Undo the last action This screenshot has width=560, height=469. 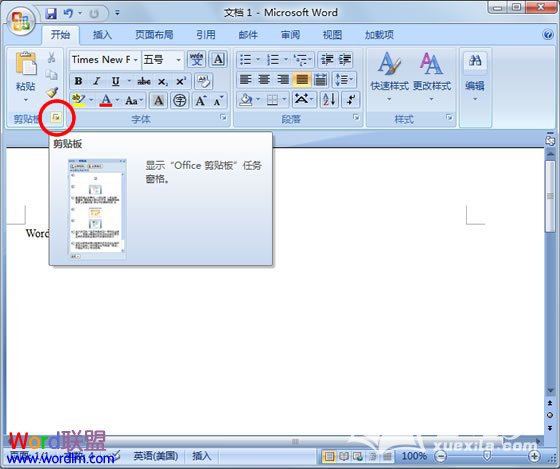pos(68,14)
